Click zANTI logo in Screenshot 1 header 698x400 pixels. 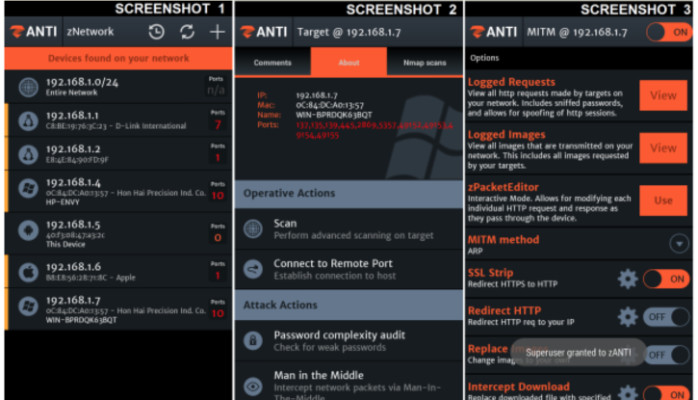point(34,32)
